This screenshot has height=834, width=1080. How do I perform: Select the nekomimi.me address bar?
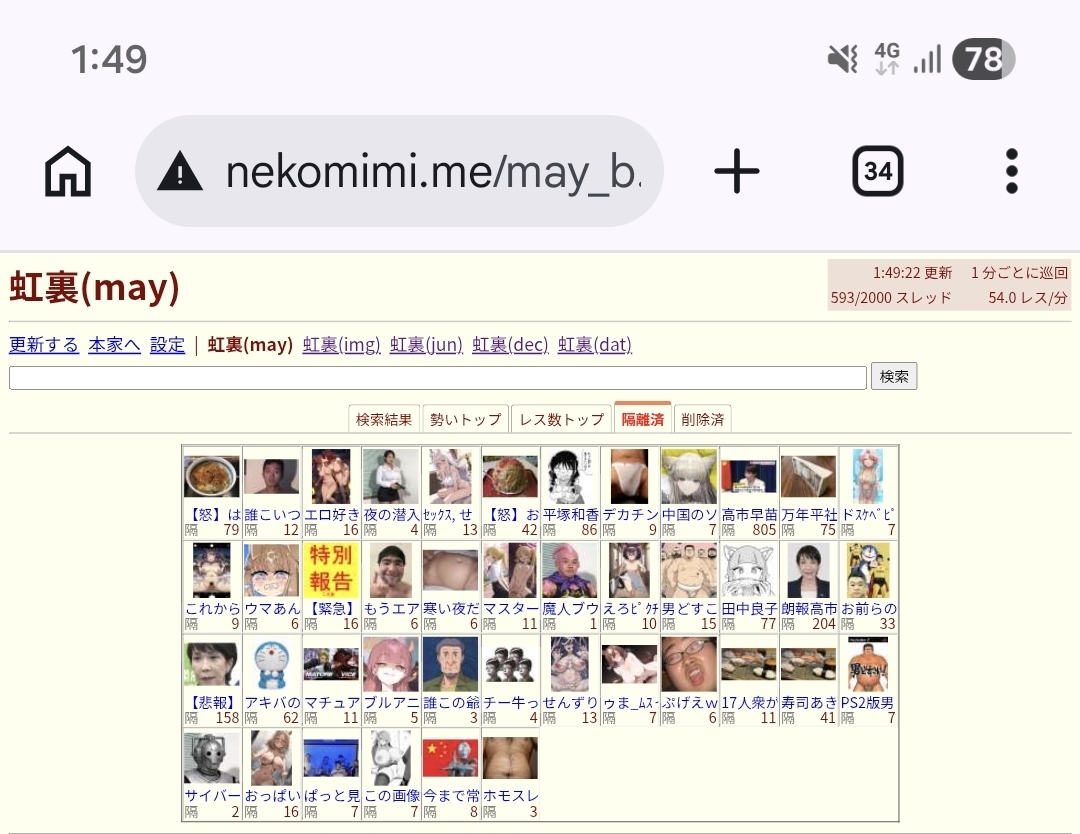pos(399,171)
